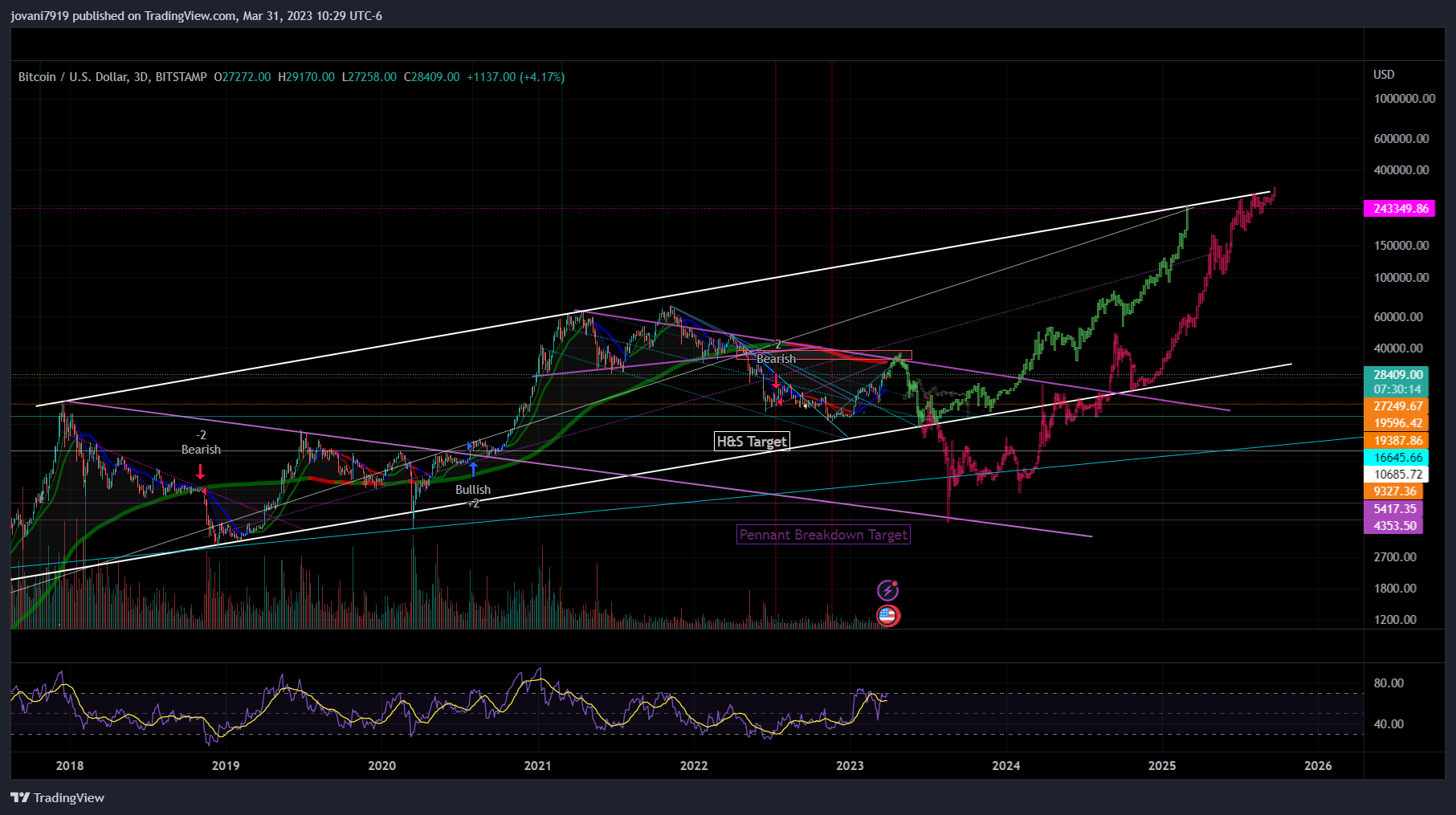This screenshot has width=1456, height=815.
Task: Click the 150000.00 price axis label
Action: pos(1401,246)
